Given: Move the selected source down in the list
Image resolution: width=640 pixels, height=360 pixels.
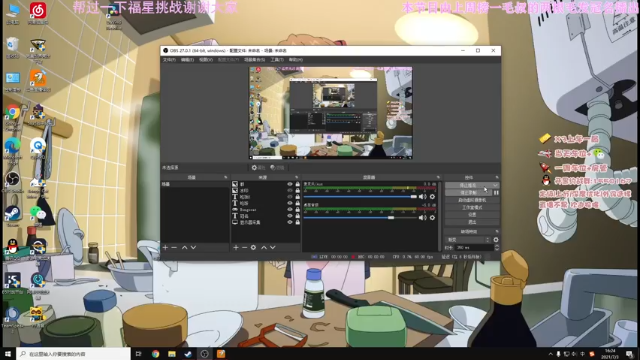Looking at the screenshot, I should click(x=273, y=247).
